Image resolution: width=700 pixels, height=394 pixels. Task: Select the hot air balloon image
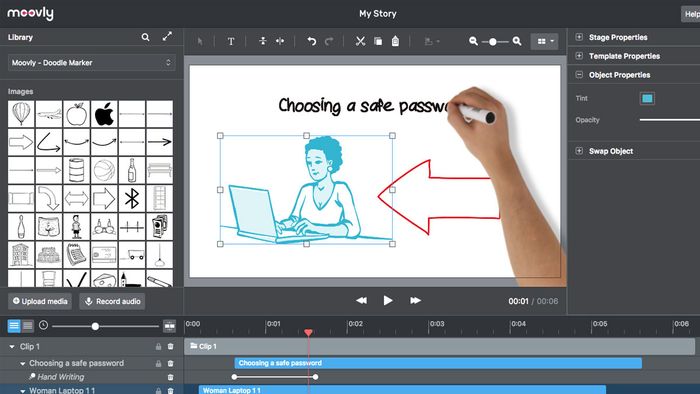21,114
